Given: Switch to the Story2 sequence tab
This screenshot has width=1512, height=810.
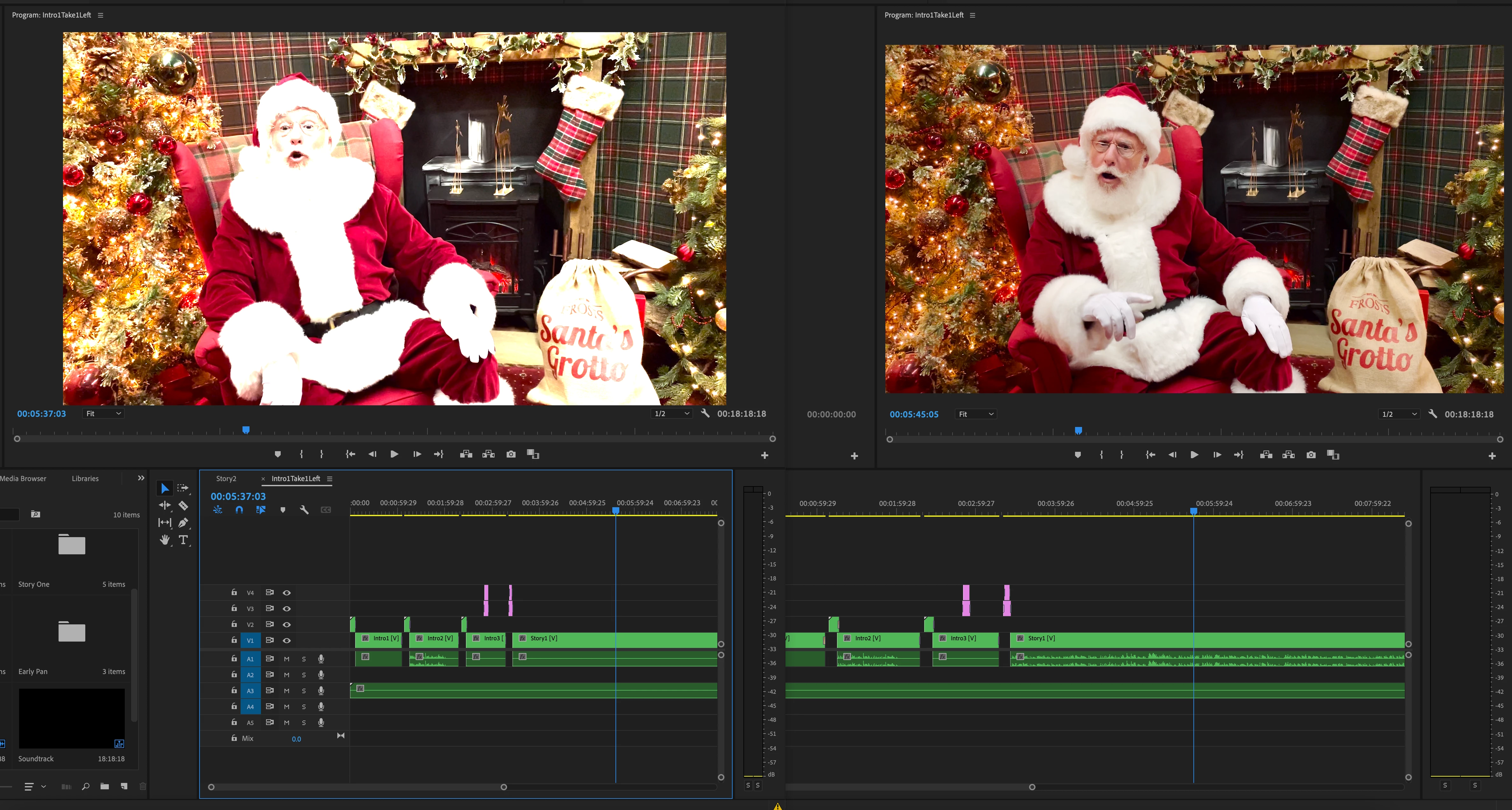Looking at the screenshot, I should (226, 479).
